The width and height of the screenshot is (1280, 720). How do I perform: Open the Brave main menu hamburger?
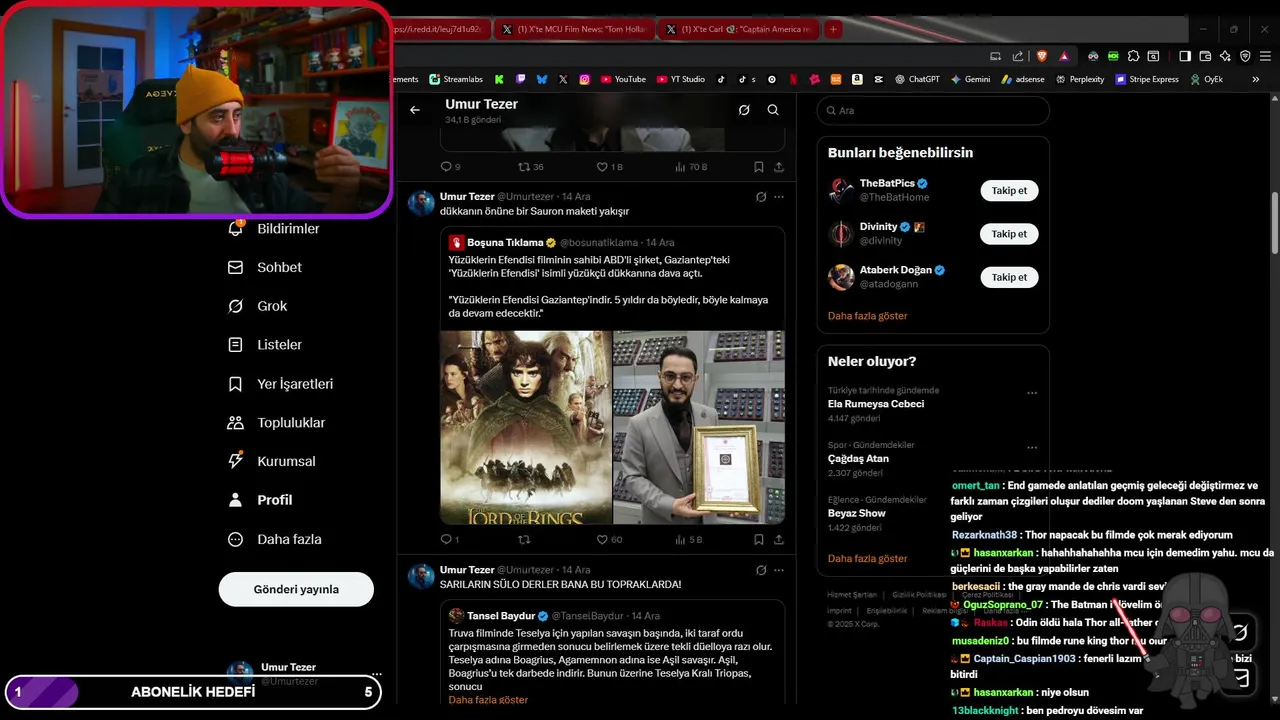(x=1265, y=56)
